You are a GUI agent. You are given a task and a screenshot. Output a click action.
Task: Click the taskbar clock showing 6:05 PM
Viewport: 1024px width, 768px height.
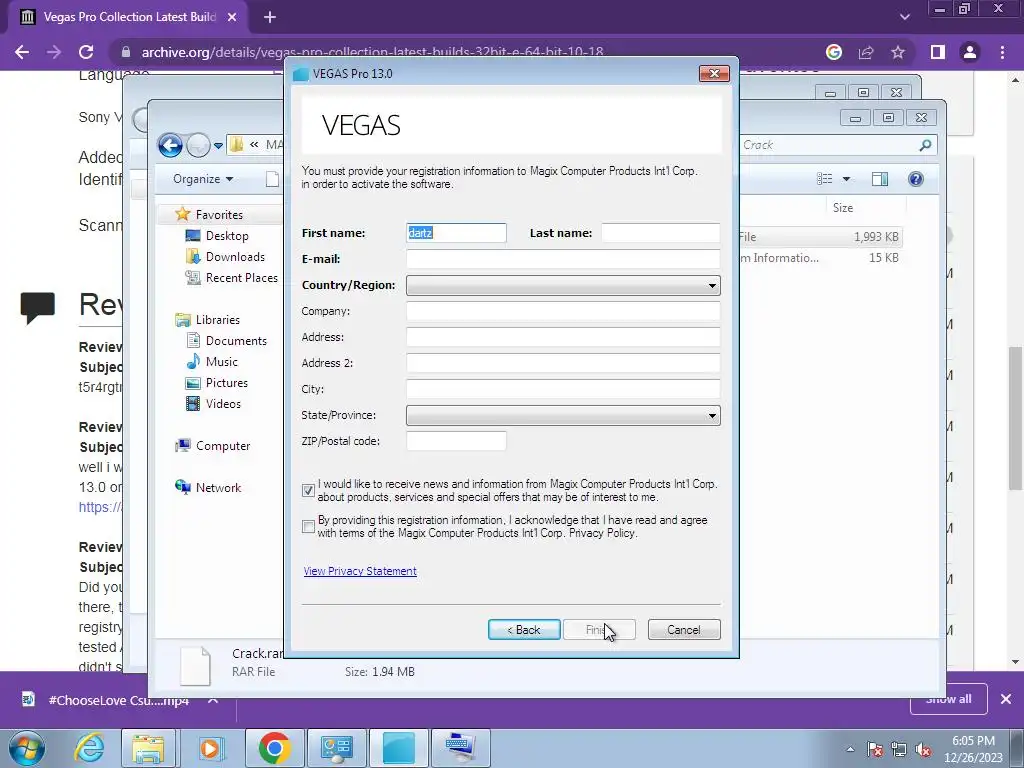973,749
